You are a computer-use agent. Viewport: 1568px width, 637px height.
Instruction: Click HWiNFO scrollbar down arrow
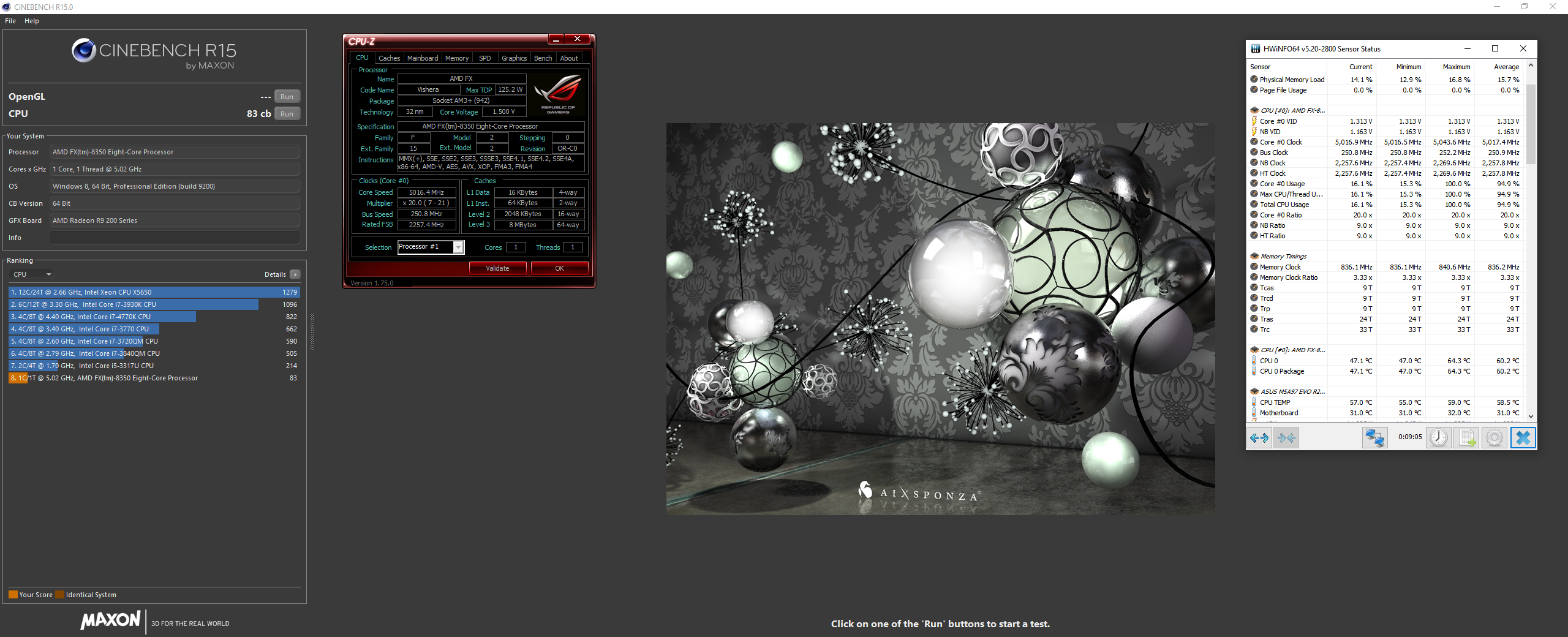coord(1531,416)
